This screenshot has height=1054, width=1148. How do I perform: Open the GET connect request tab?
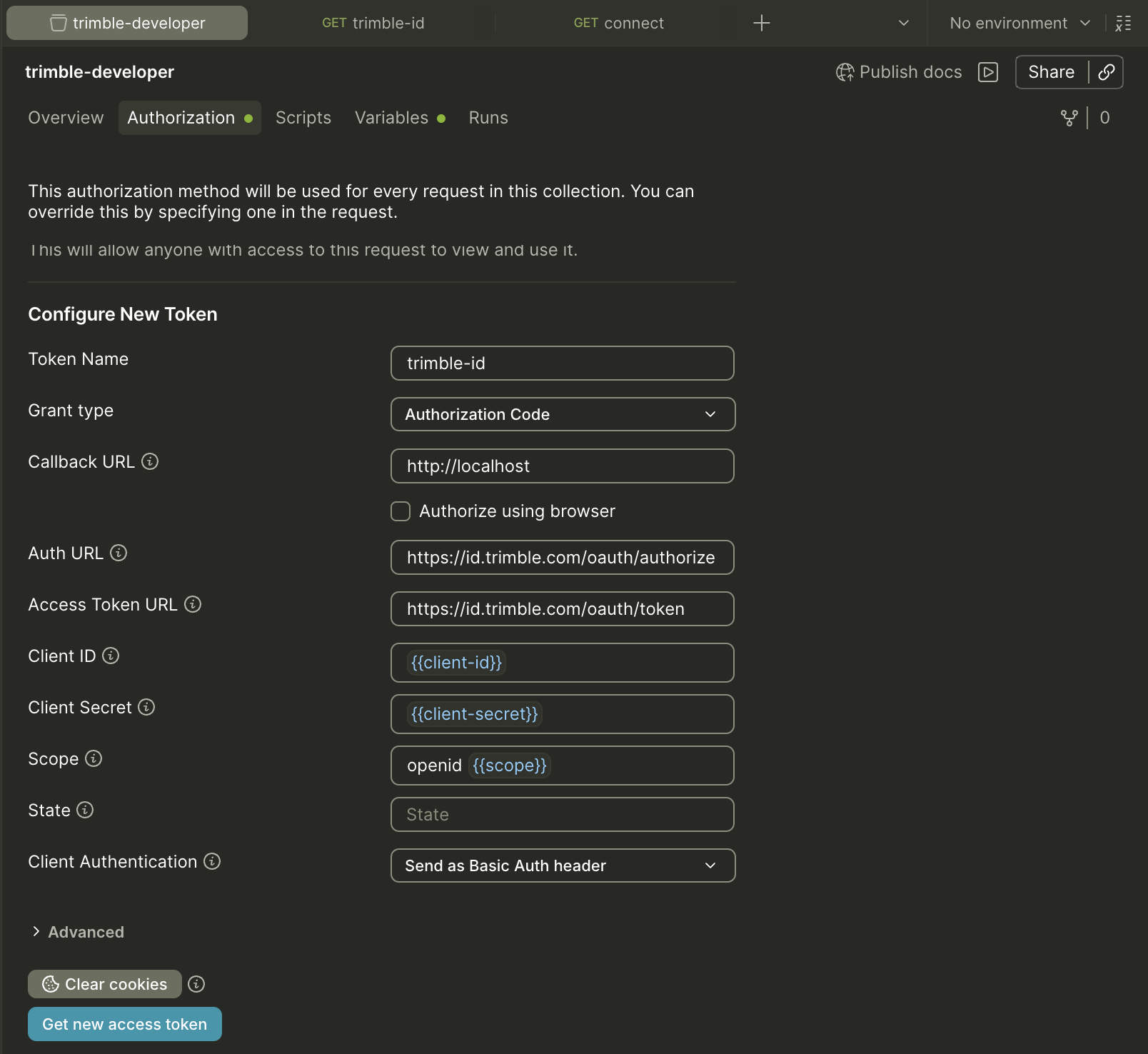[x=618, y=23]
